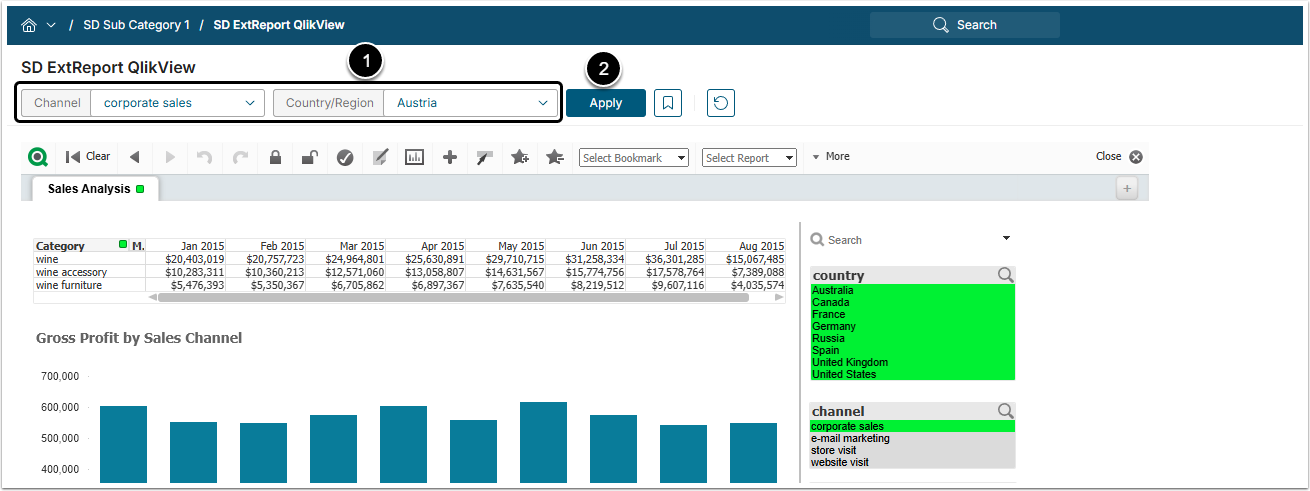Click SD Sub Category 1 breadcrumb link
Image resolution: width=1310 pixels, height=491 pixels.
coord(136,25)
